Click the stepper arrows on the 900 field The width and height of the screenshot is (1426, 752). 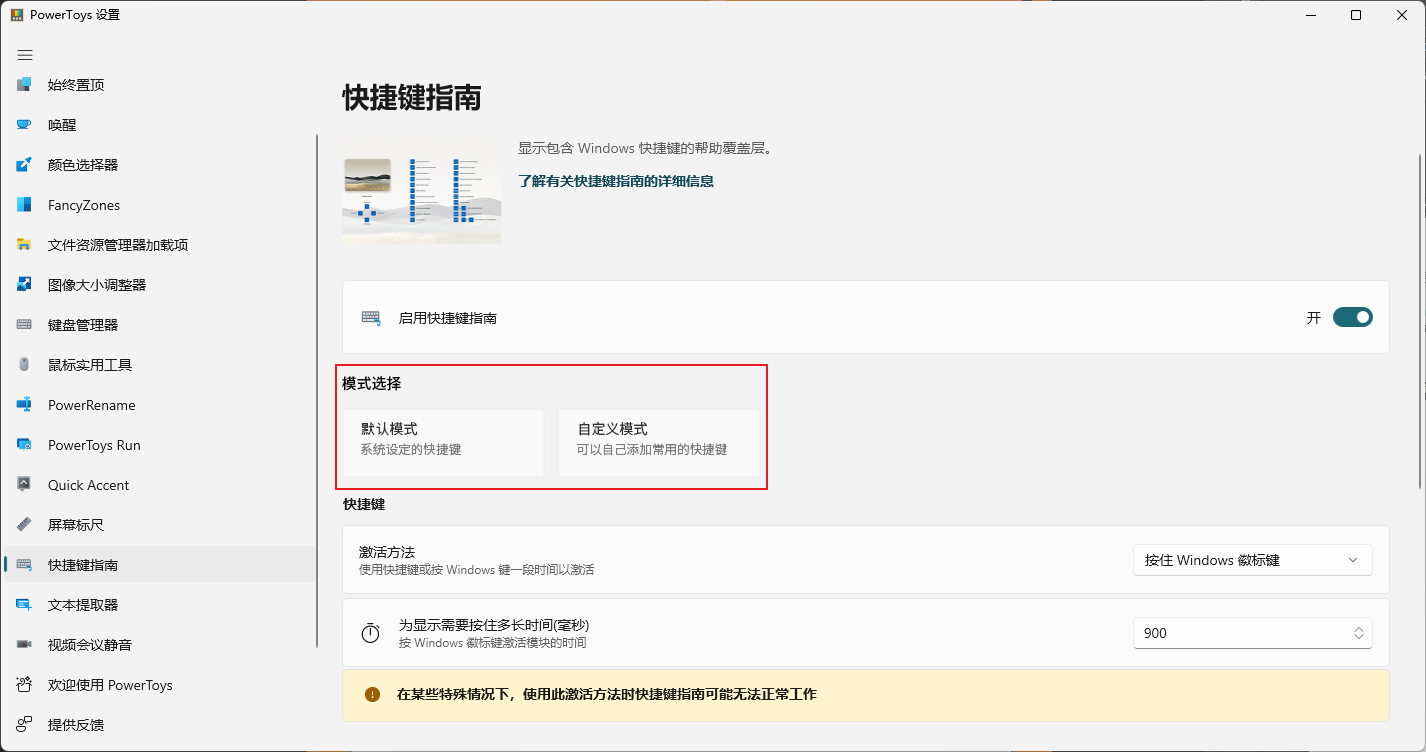[x=1359, y=633]
